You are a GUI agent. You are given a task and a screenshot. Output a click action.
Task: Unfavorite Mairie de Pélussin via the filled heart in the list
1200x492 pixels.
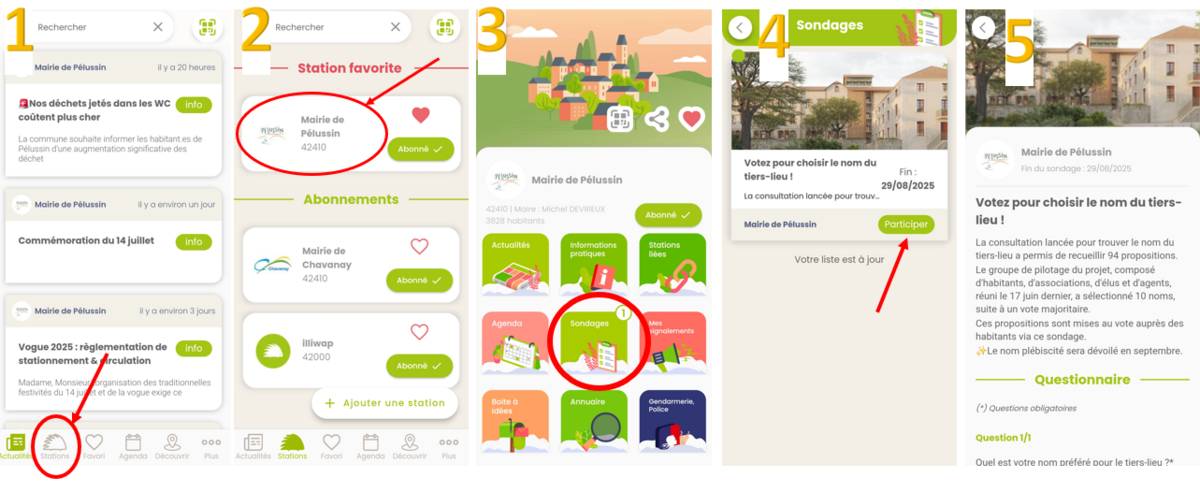(x=420, y=115)
